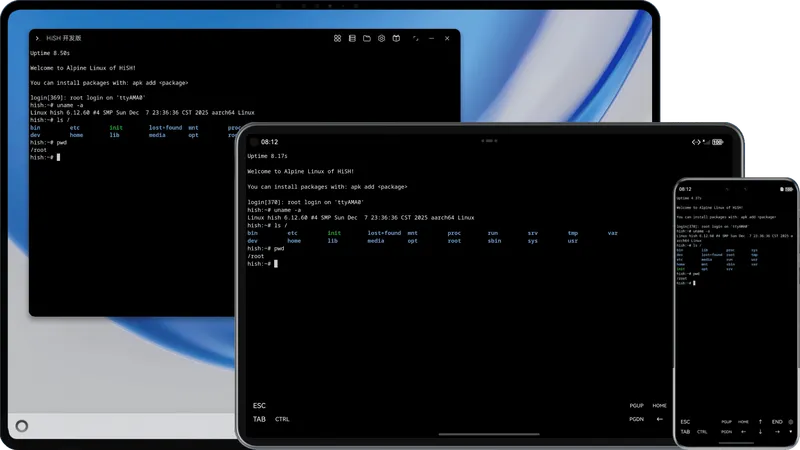
Task: Tap the left arrow key on the phone
Action: pos(743,432)
